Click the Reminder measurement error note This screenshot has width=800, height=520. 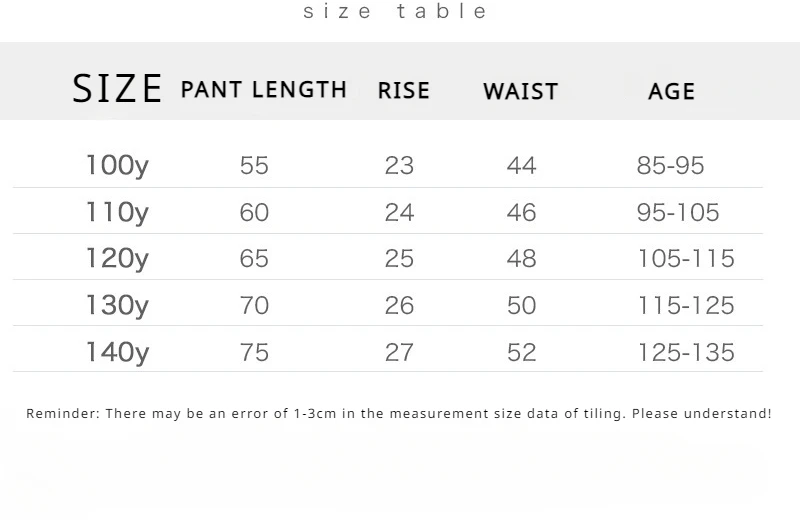click(x=399, y=413)
